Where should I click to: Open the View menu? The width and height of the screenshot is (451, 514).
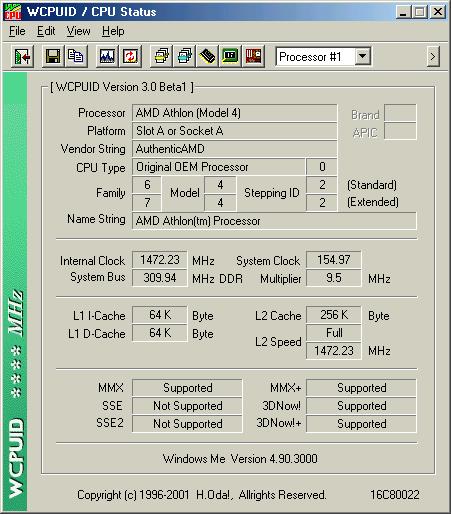(78, 31)
